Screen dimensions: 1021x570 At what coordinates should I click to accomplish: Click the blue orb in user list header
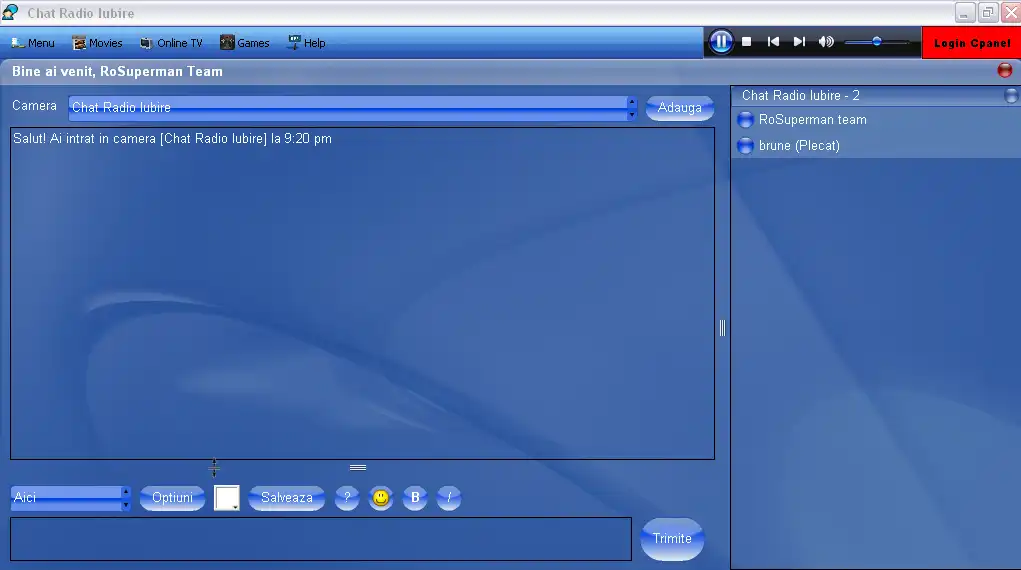[x=1011, y=96]
